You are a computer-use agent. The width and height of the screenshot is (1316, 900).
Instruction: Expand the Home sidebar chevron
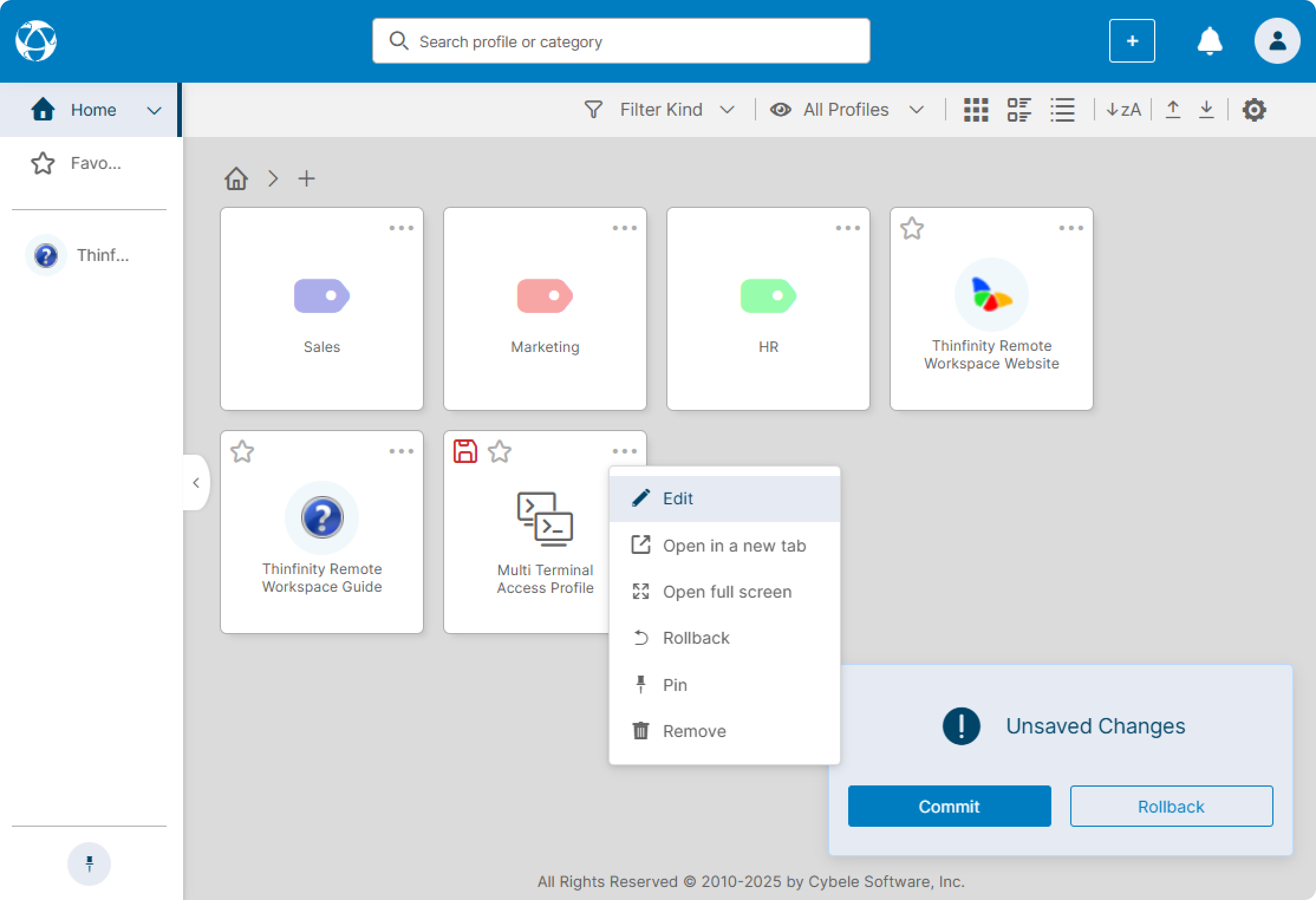click(154, 110)
